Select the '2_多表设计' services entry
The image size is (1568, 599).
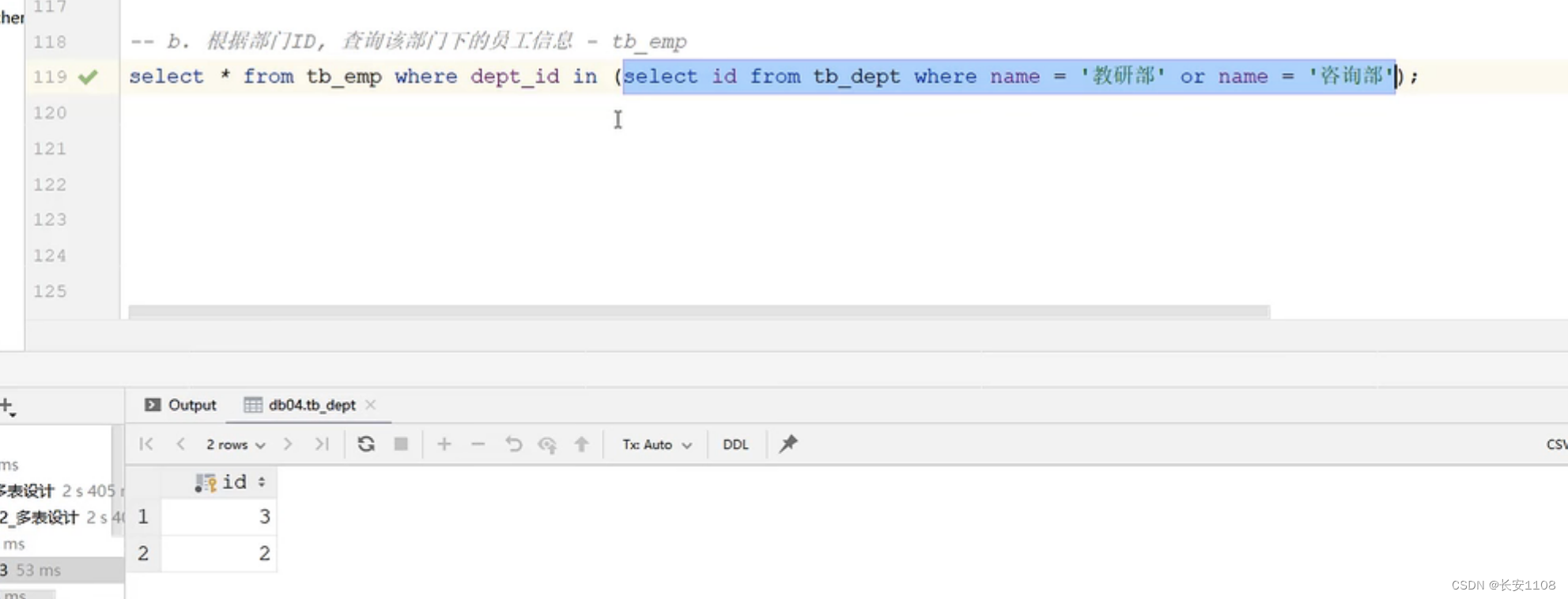click(62, 517)
